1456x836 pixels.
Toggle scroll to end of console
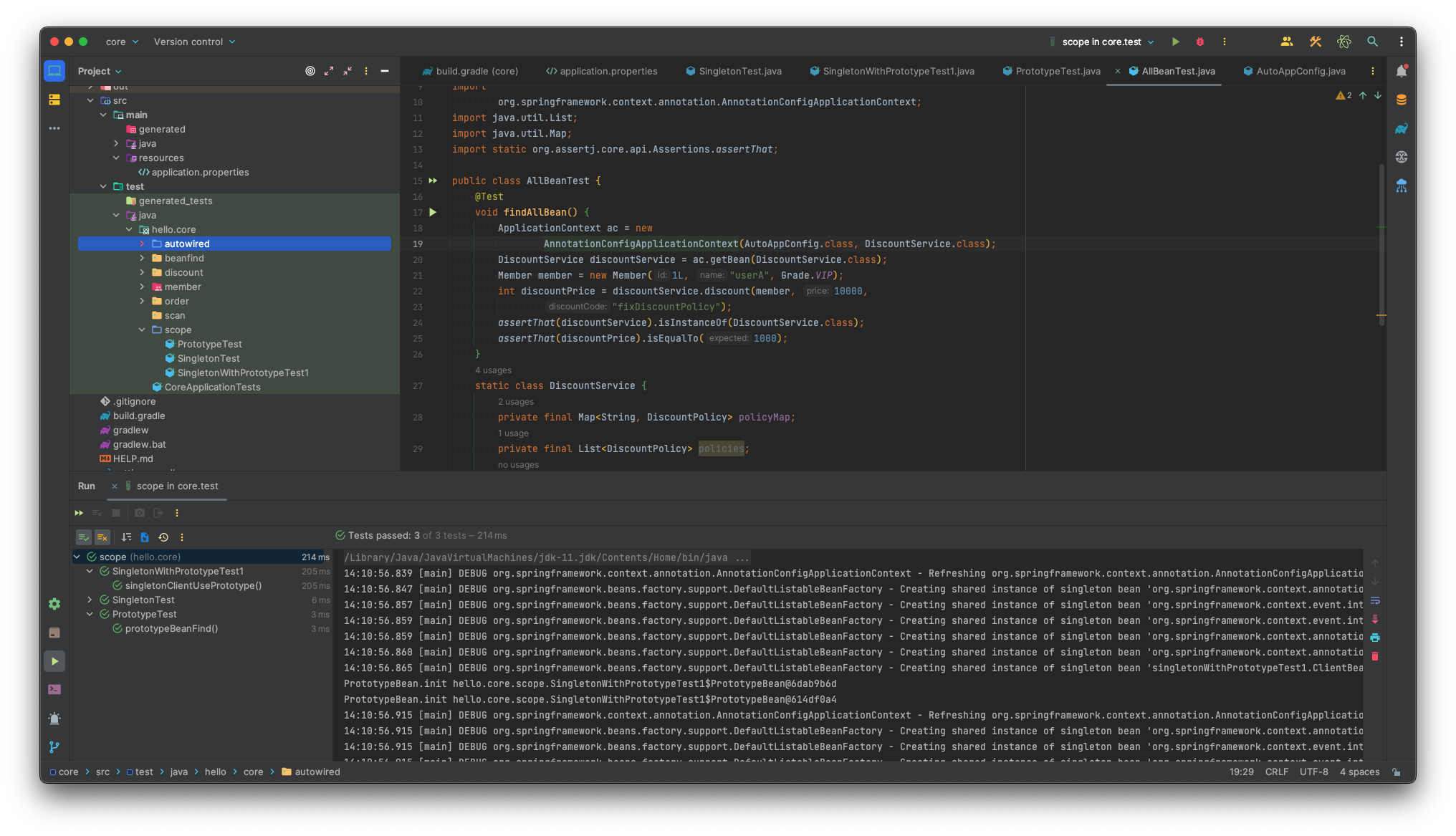click(1375, 620)
